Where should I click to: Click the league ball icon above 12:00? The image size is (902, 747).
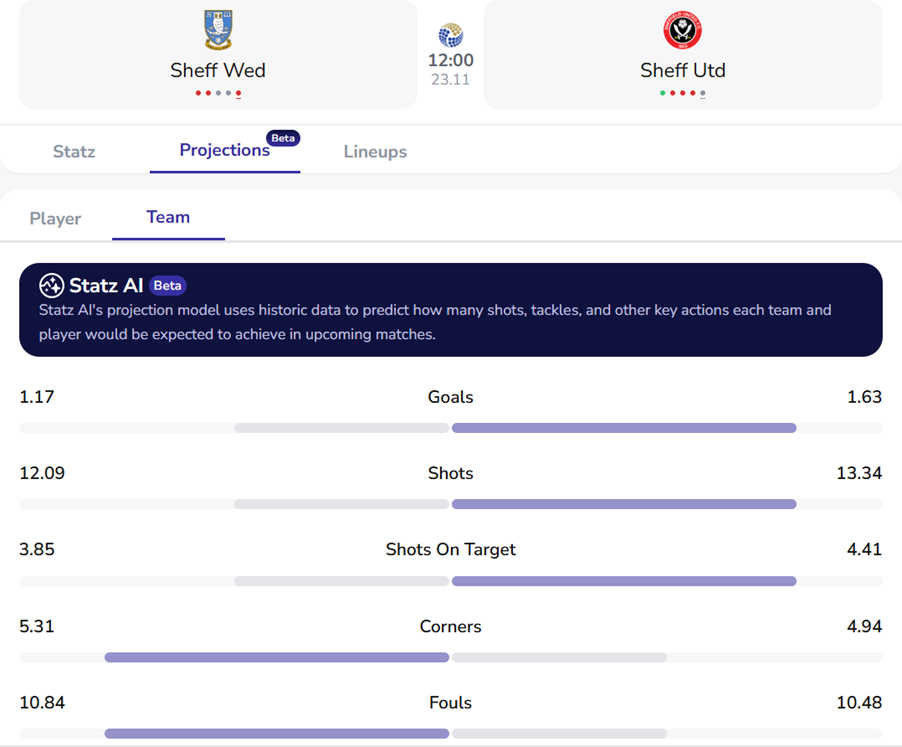tap(450, 35)
